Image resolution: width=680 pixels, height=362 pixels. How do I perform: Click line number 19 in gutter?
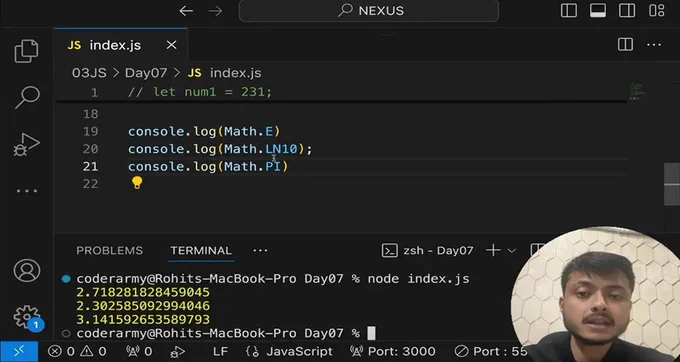coord(90,131)
